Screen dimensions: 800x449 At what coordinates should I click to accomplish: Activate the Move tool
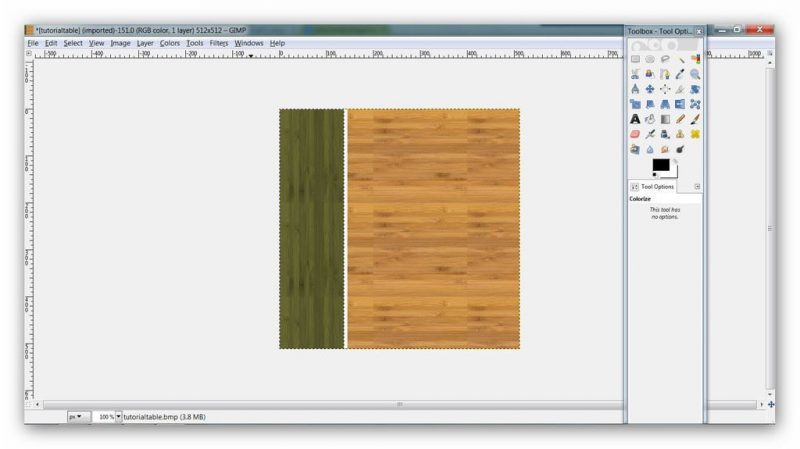coord(650,89)
